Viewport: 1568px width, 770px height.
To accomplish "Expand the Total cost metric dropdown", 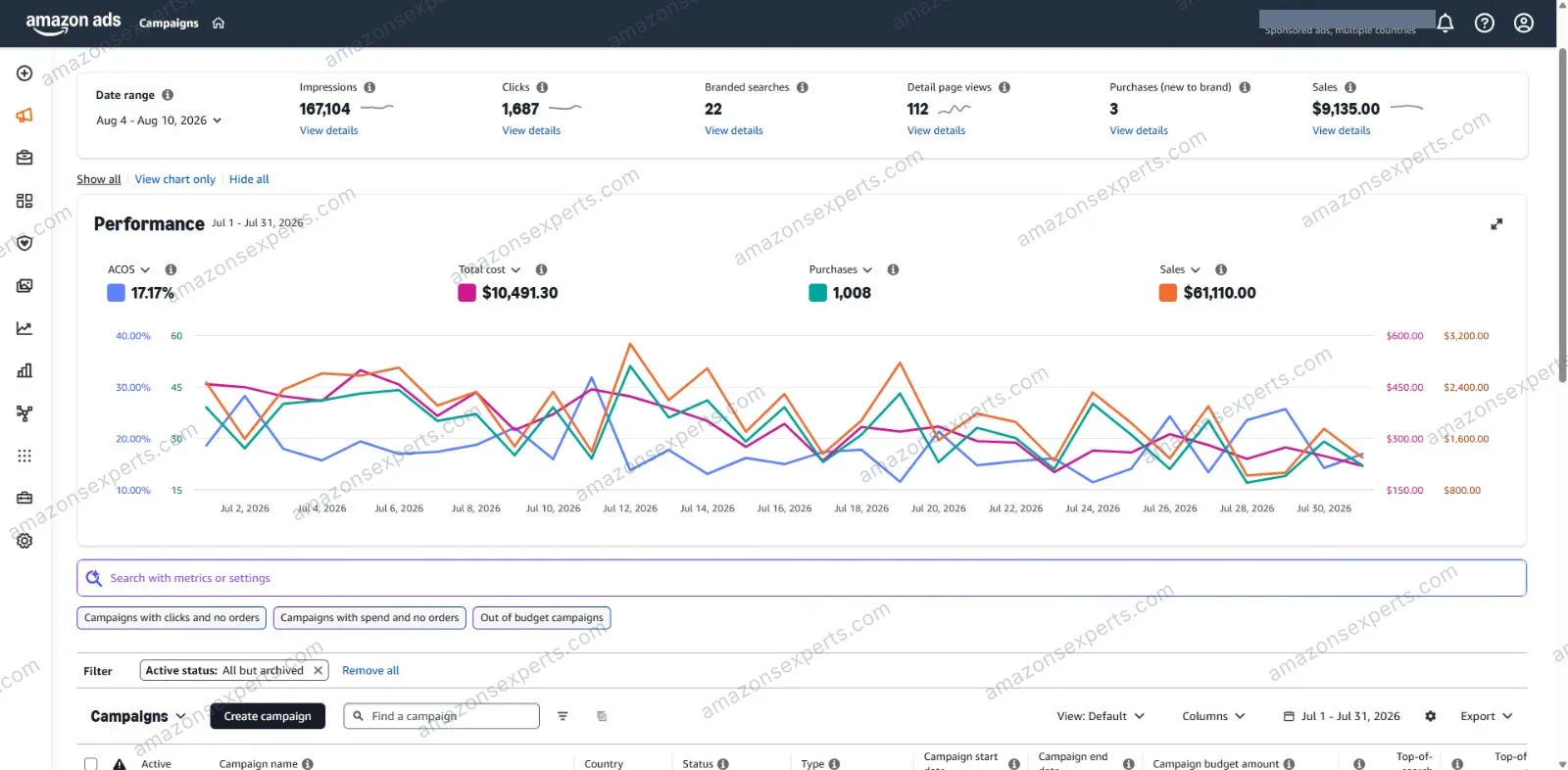I will coord(489,269).
